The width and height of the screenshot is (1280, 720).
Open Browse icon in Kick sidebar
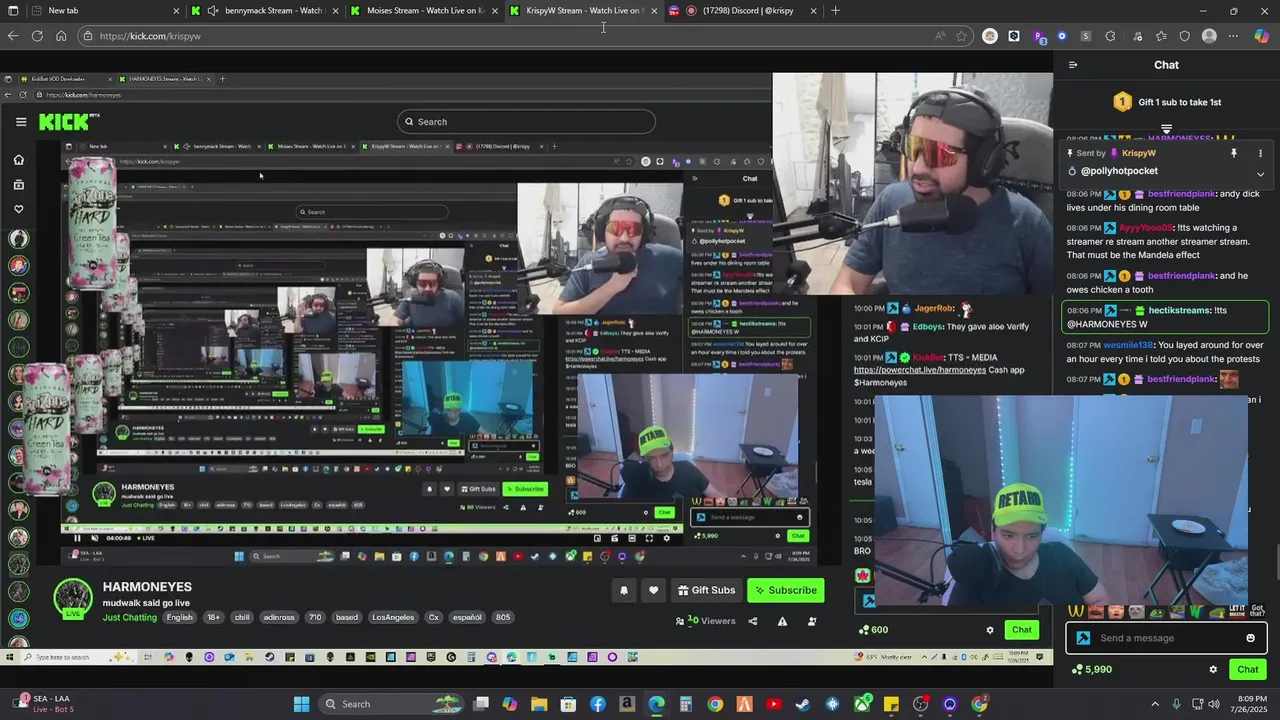[x=18, y=185]
